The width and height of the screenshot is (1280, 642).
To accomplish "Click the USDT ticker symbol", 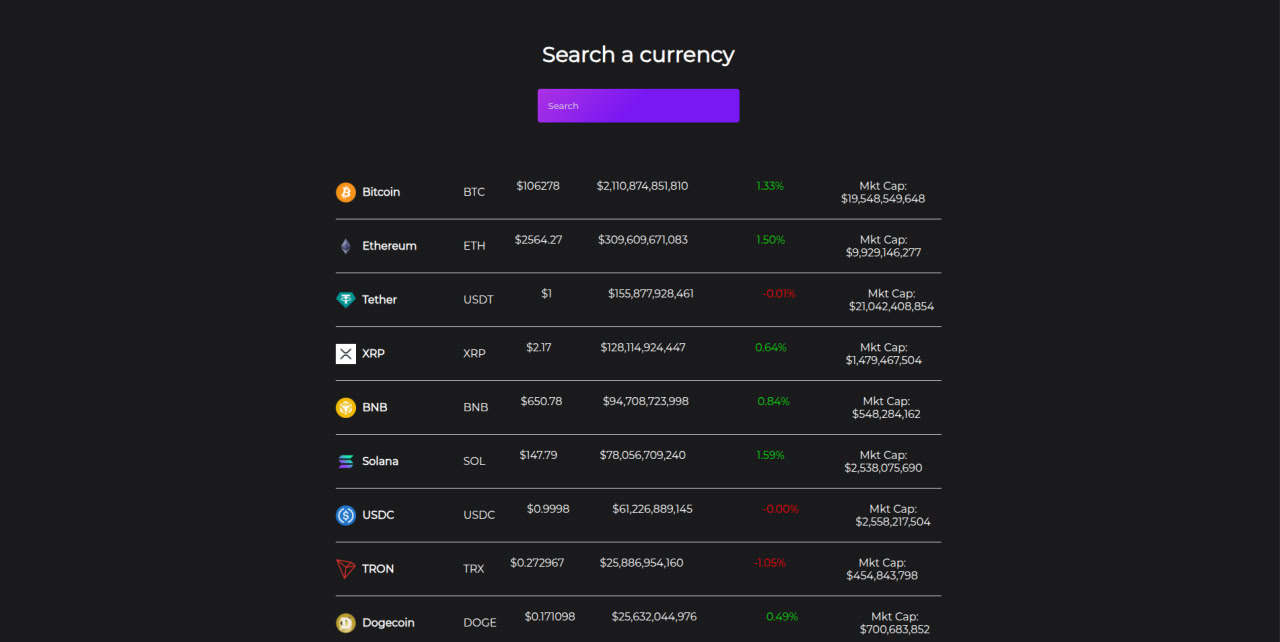I will click(478, 300).
